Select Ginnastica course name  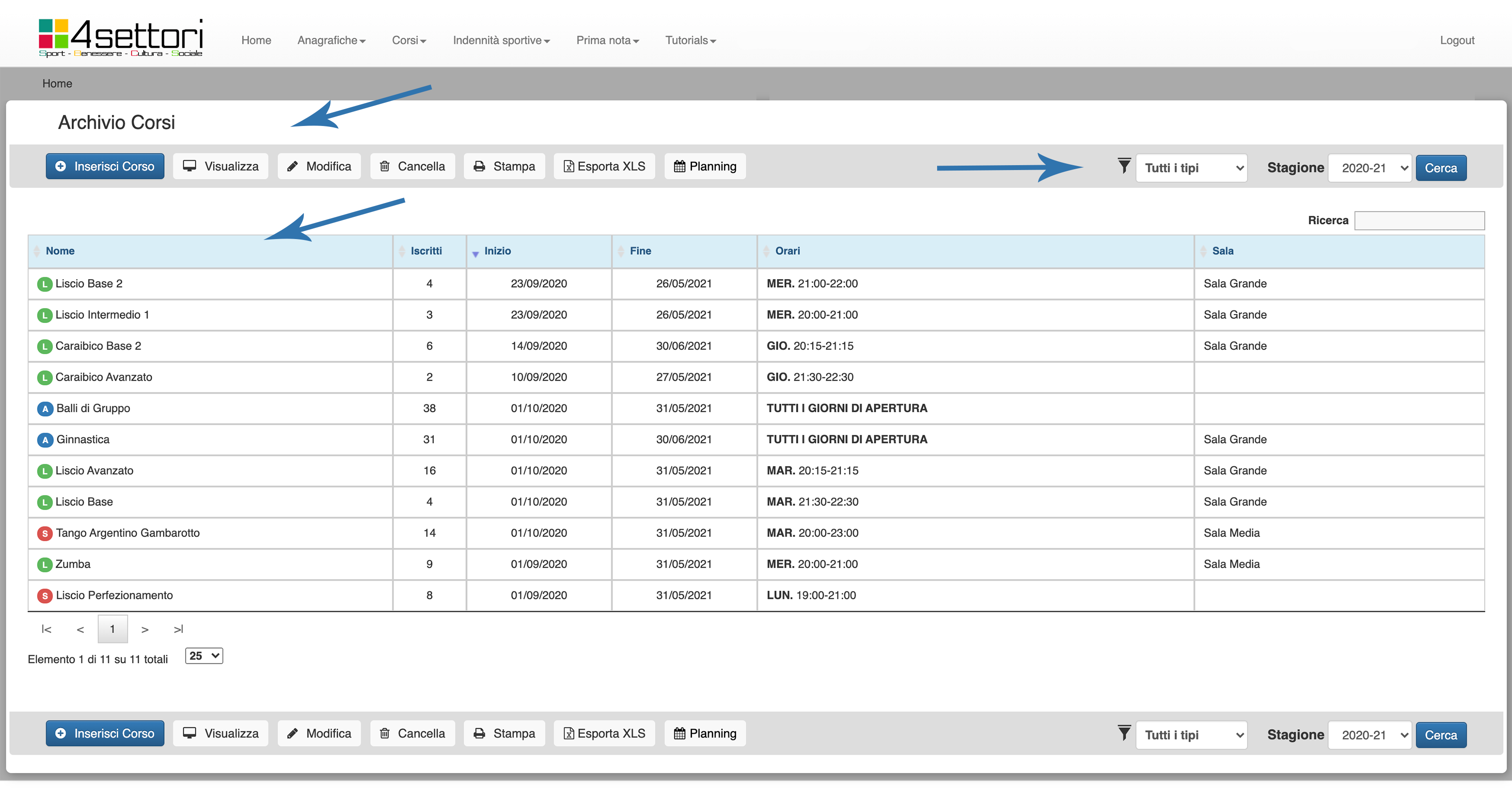click(83, 440)
